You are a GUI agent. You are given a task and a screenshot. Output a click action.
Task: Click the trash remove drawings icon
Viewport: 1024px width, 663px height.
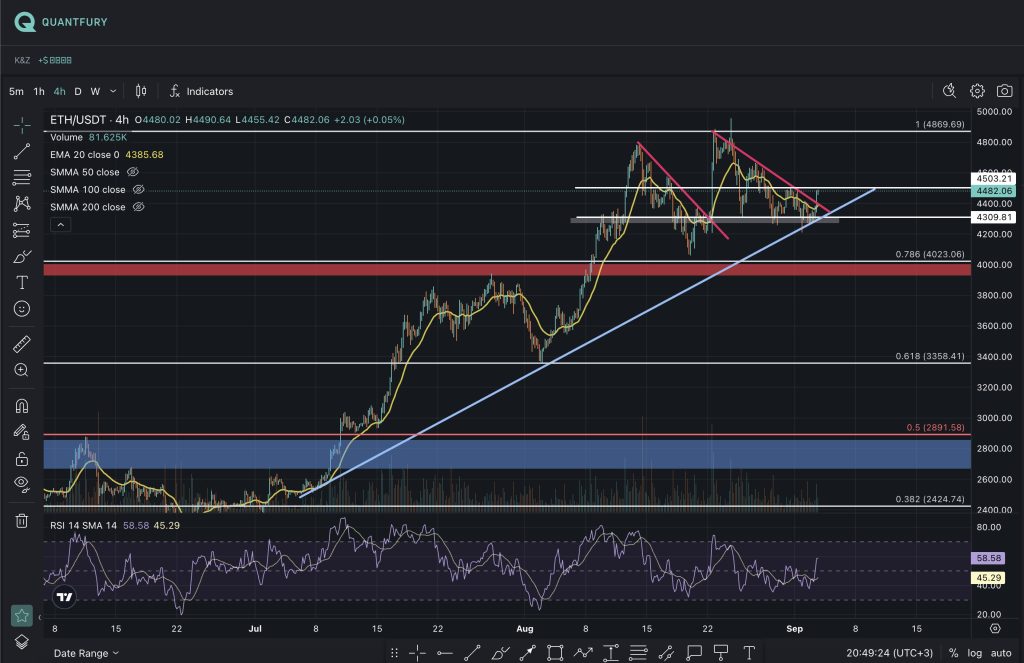21,520
